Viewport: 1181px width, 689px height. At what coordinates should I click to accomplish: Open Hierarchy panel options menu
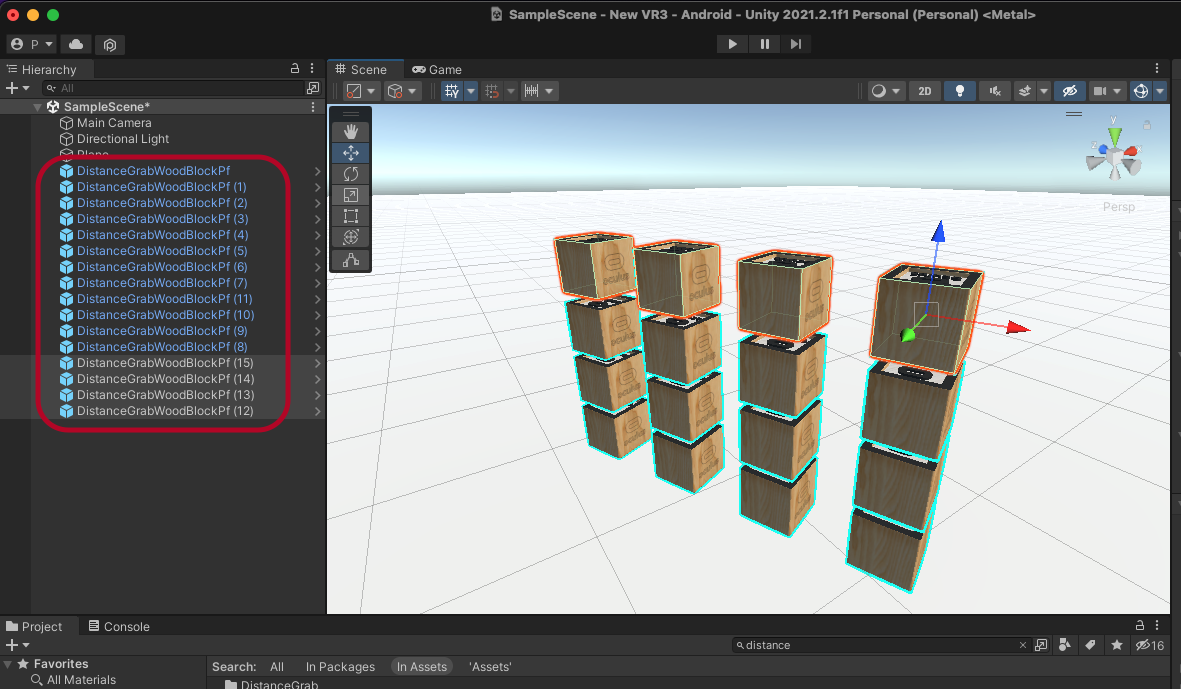tap(313, 69)
